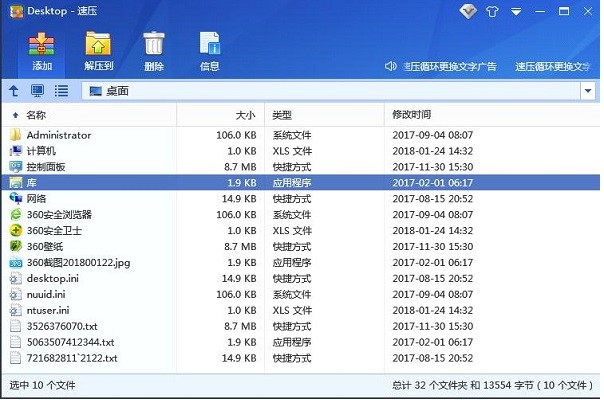Select the 360截图201800122.jpg image icon
The height and width of the screenshot is (400, 604).
tap(15, 262)
